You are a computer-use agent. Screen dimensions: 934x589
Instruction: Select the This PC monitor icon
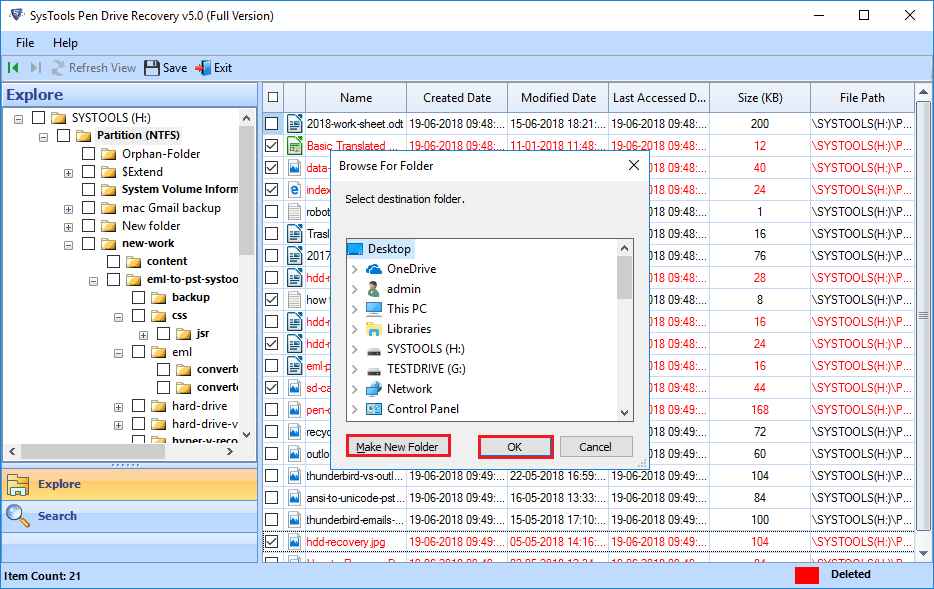[x=373, y=308]
